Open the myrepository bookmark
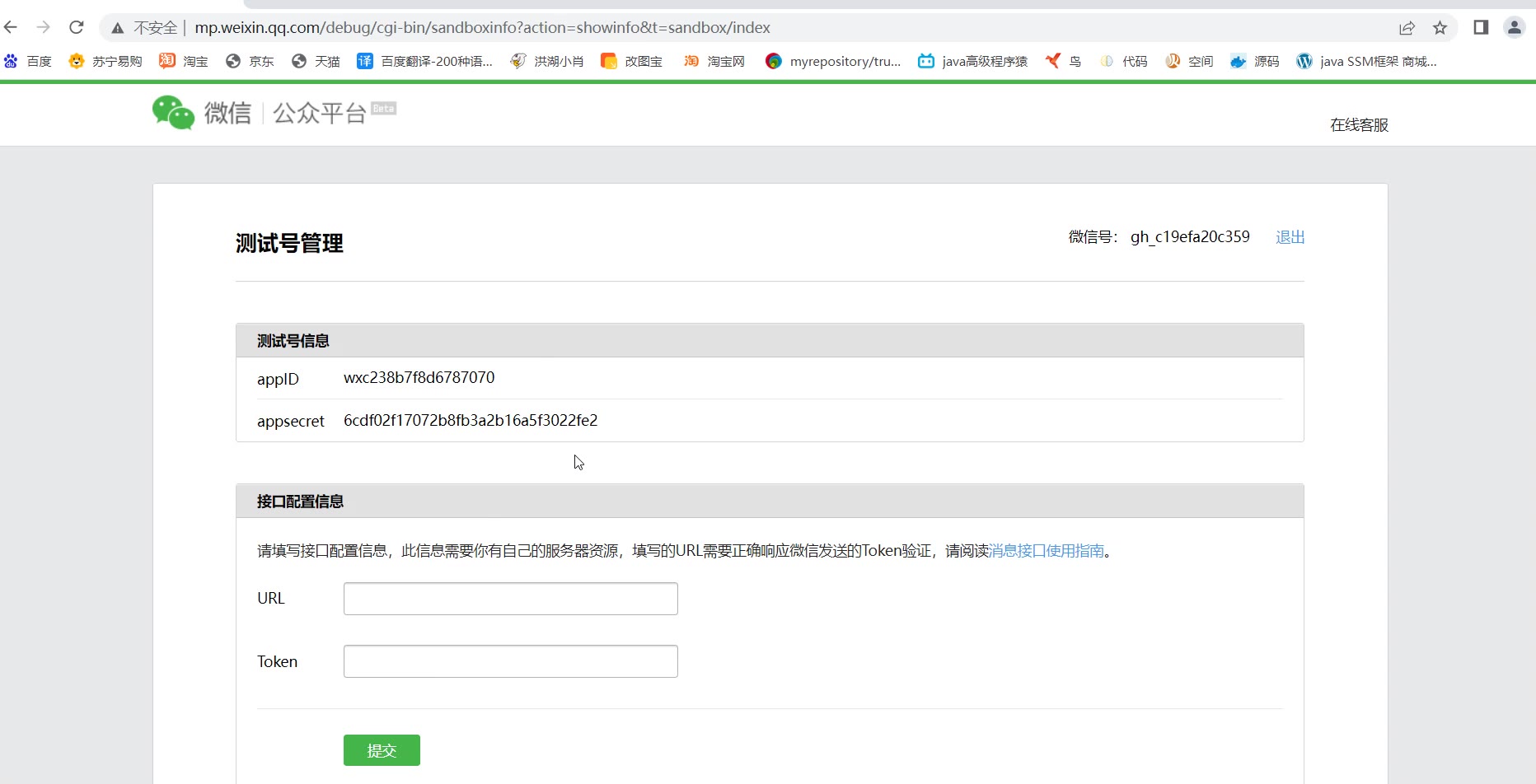 click(x=833, y=61)
